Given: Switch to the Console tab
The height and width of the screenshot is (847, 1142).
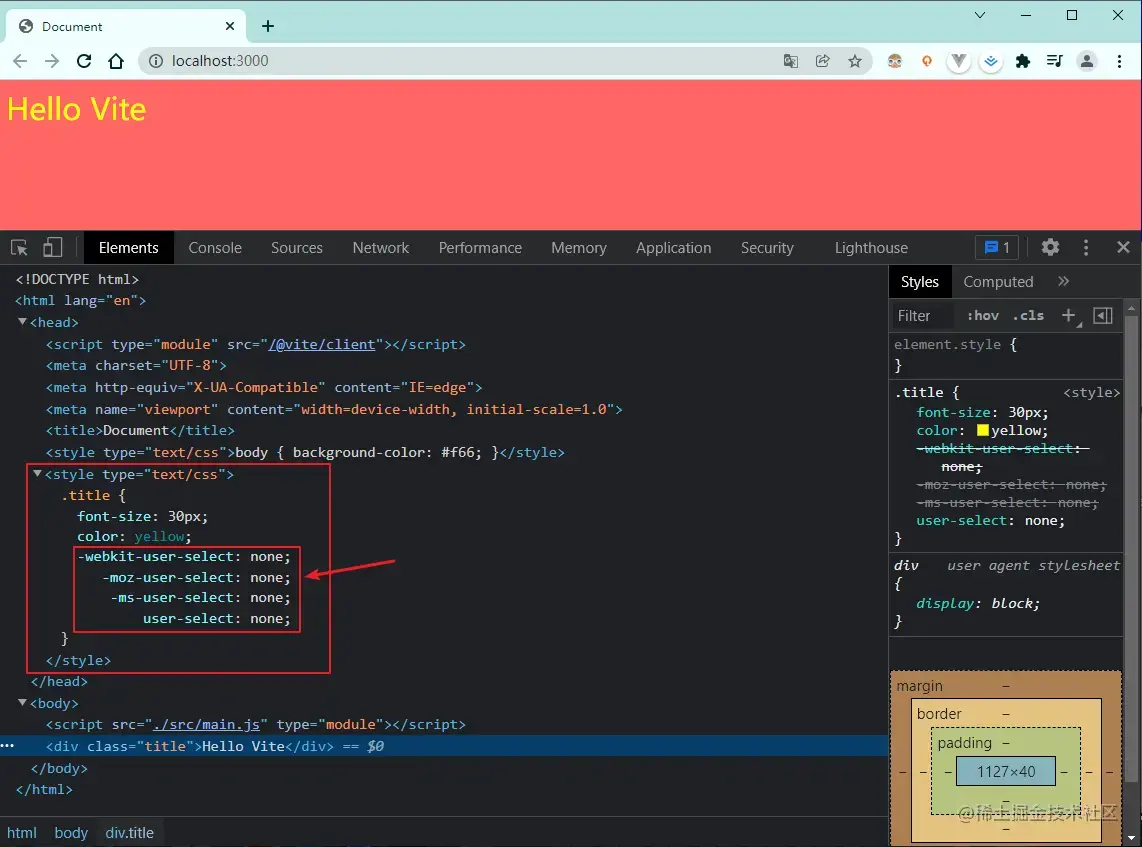Looking at the screenshot, I should (215, 248).
